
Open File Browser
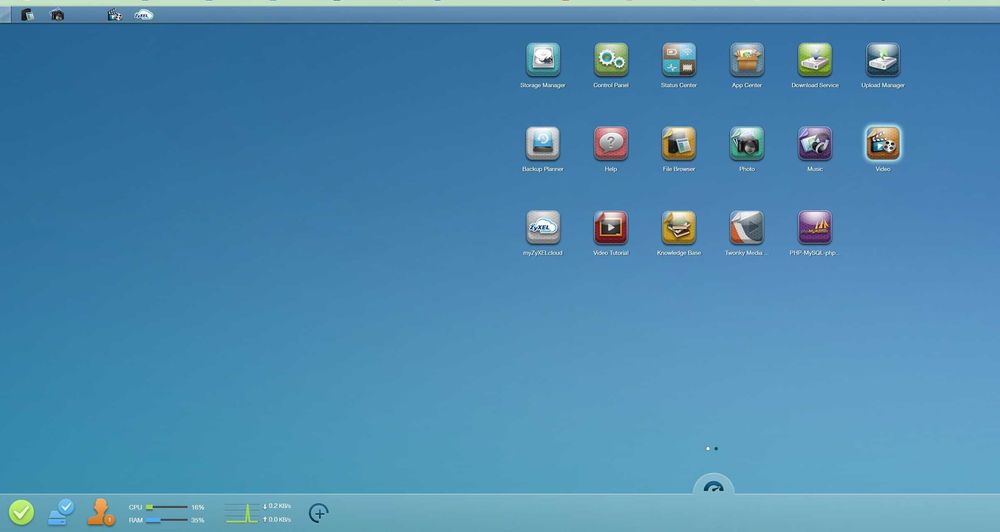tap(679, 143)
